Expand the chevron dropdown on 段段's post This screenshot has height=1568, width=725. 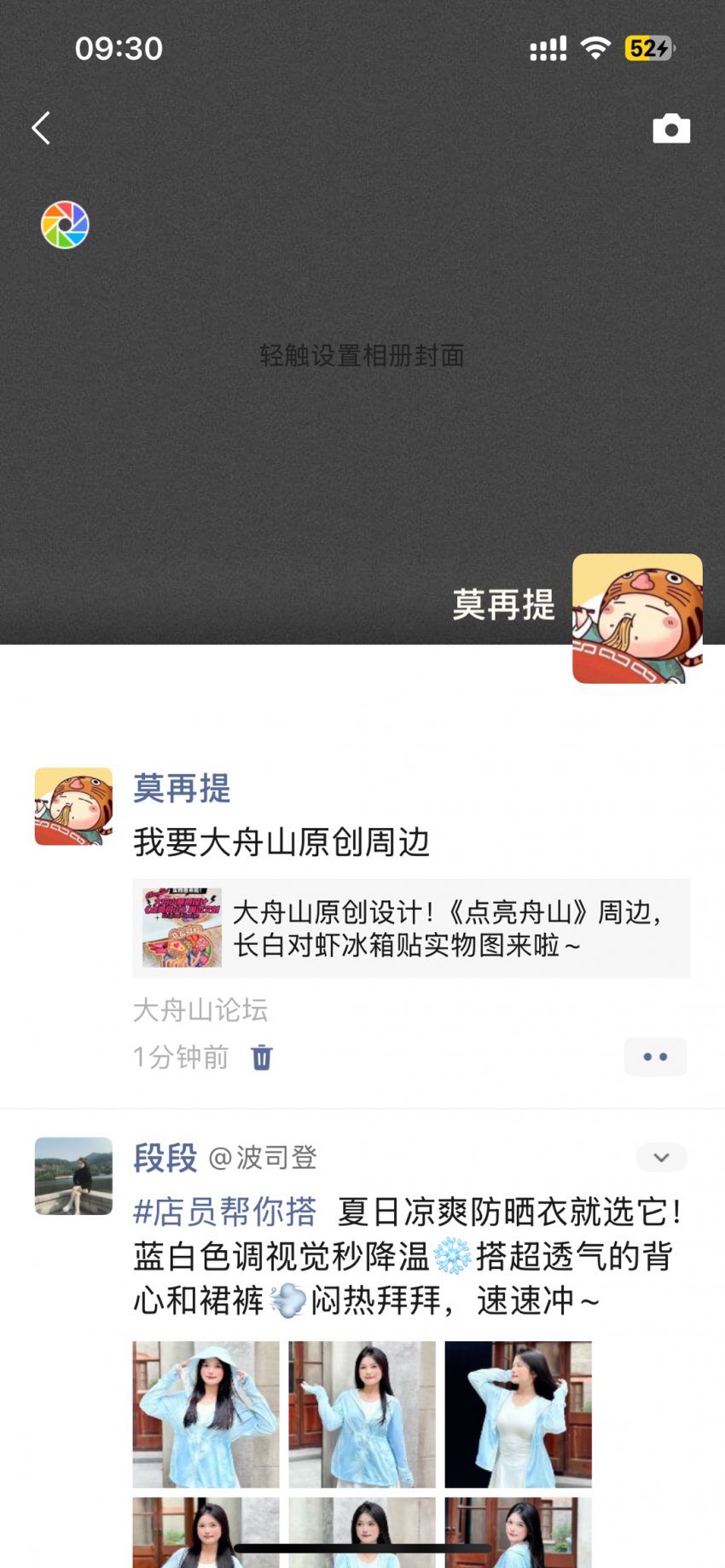661,1157
